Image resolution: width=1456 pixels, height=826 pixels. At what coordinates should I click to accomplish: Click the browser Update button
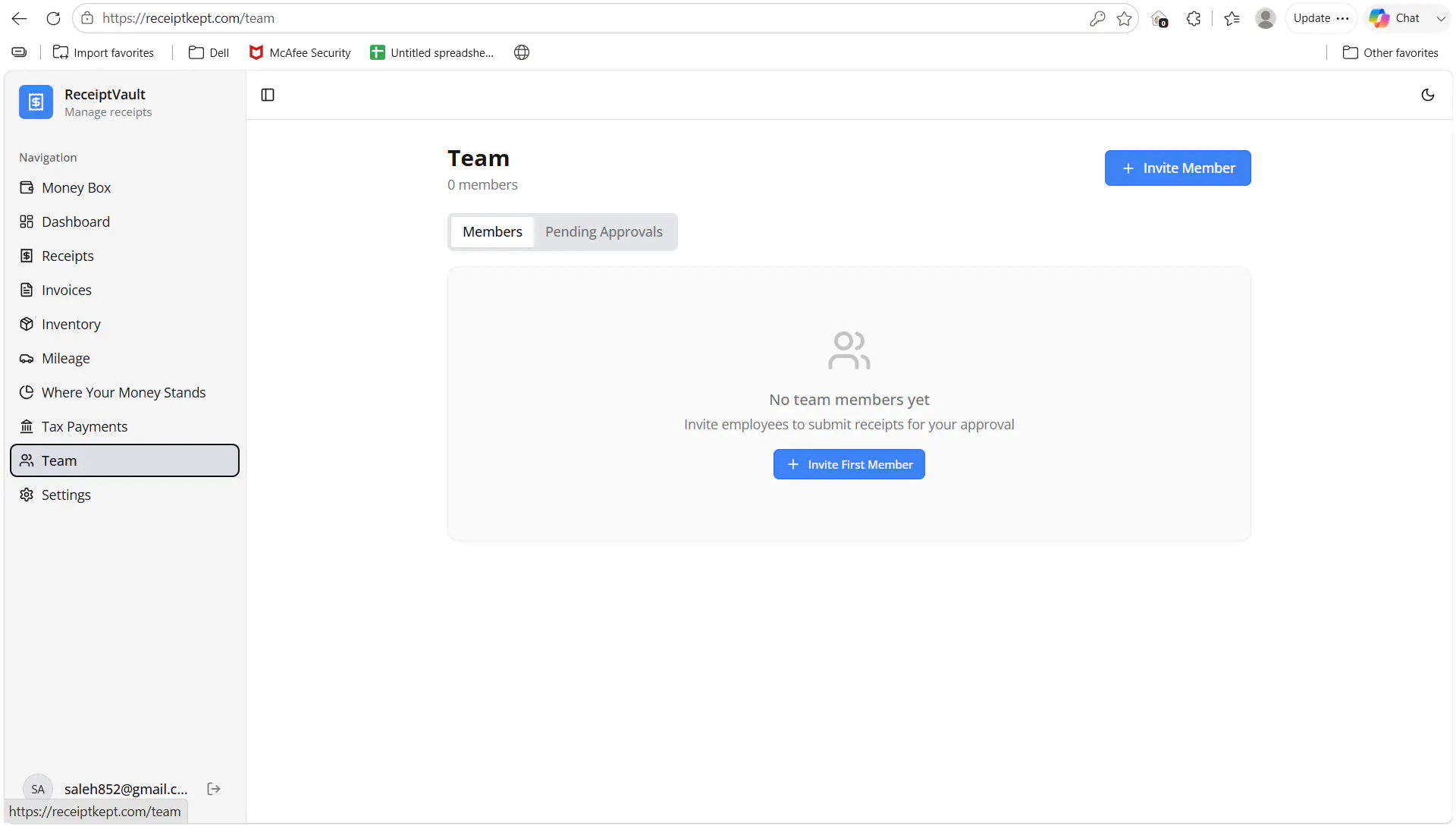pyautogui.click(x=1321, y=18)
